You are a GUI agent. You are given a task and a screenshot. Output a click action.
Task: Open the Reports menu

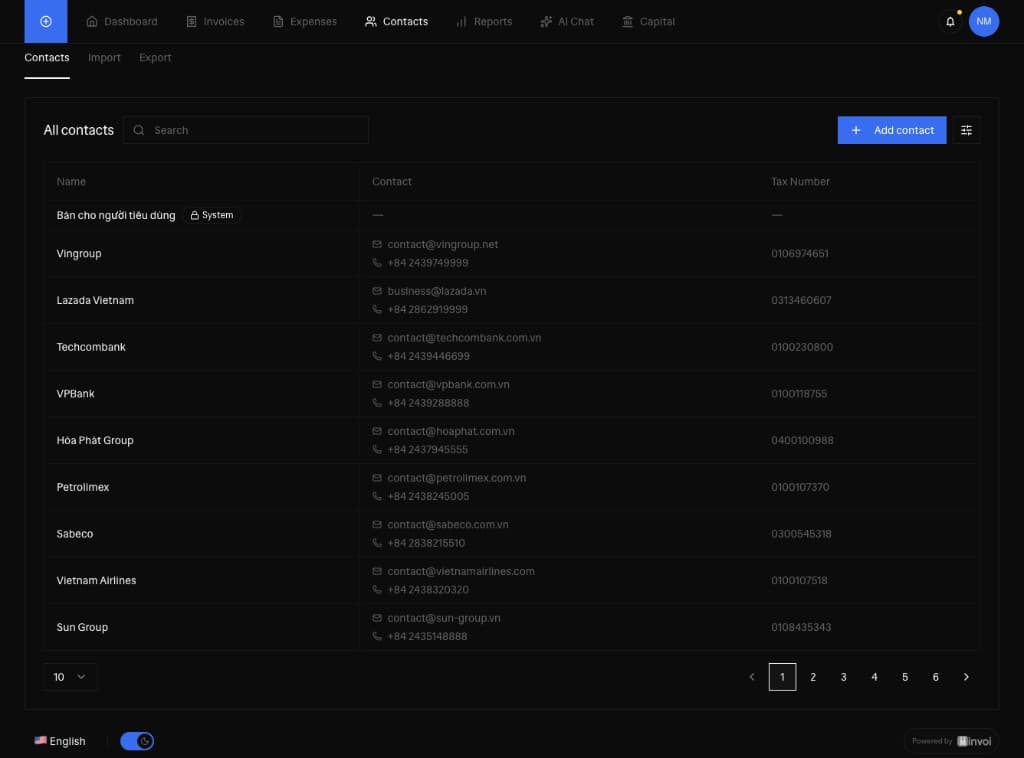pyautogui.click(x=484, y=22)
